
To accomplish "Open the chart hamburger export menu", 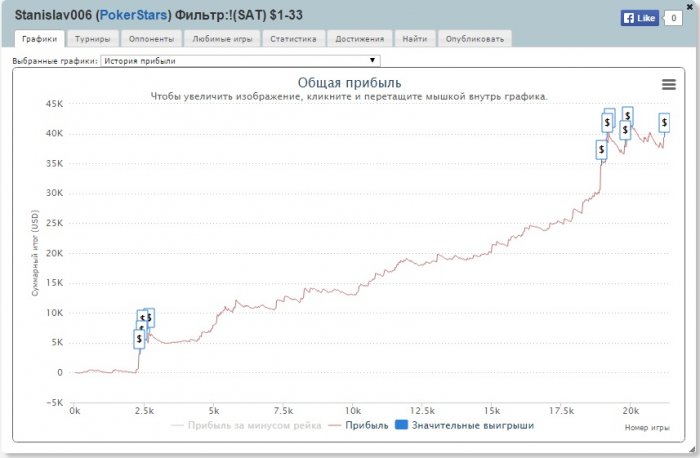I will click(668, 84).
